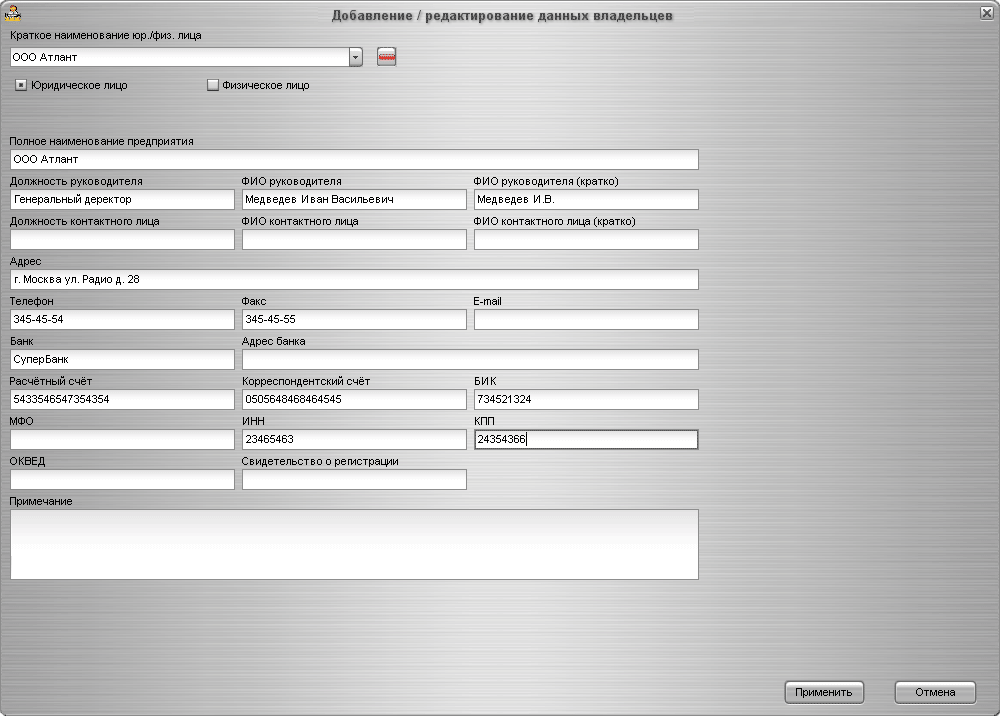The width and height of the screenshot is (1000, 716).
Task: Click the red delete icon beside the name combo
Action: coord(386,57)
